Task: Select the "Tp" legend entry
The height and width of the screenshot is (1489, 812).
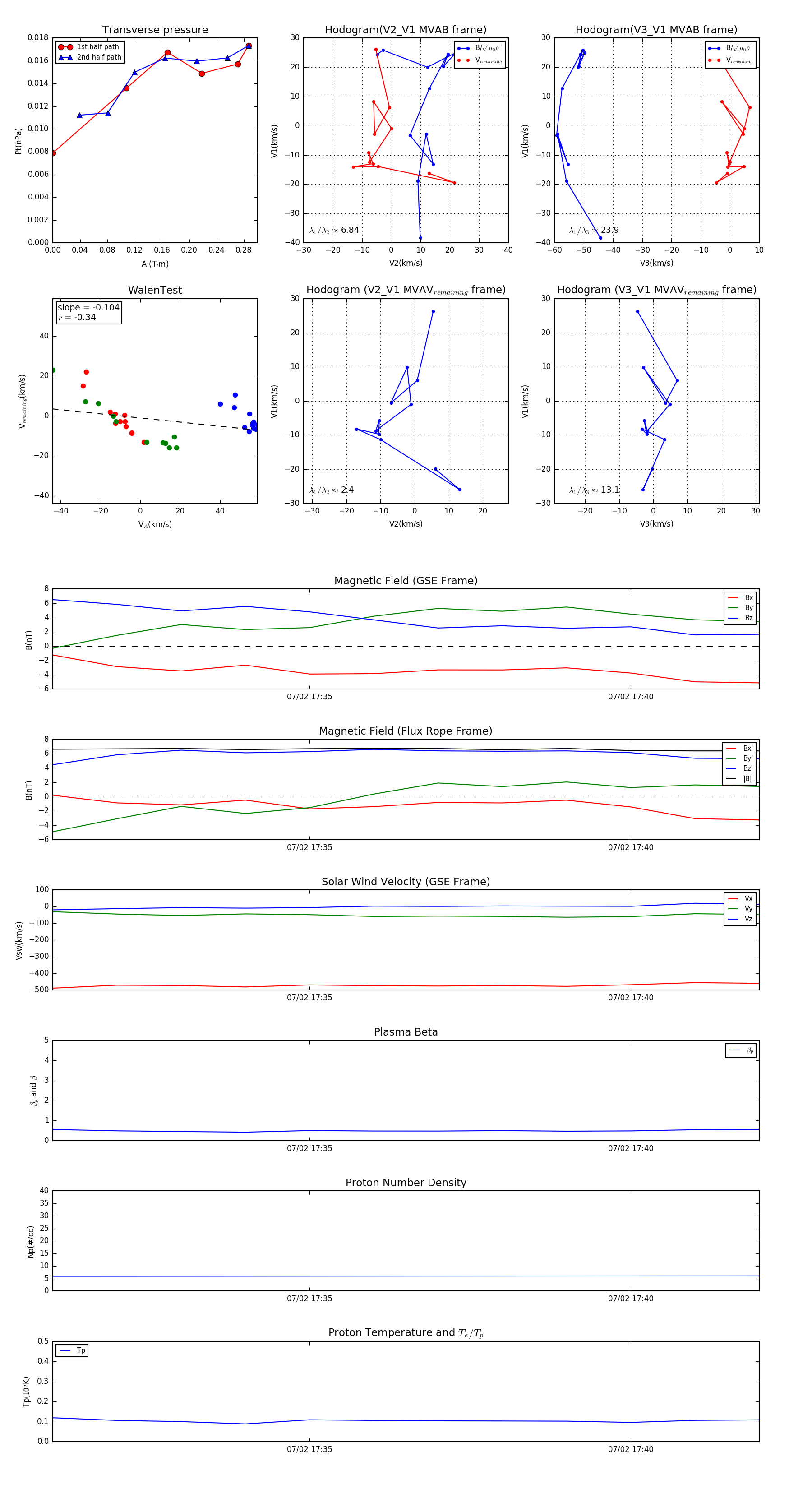Action: (72, 1351)
